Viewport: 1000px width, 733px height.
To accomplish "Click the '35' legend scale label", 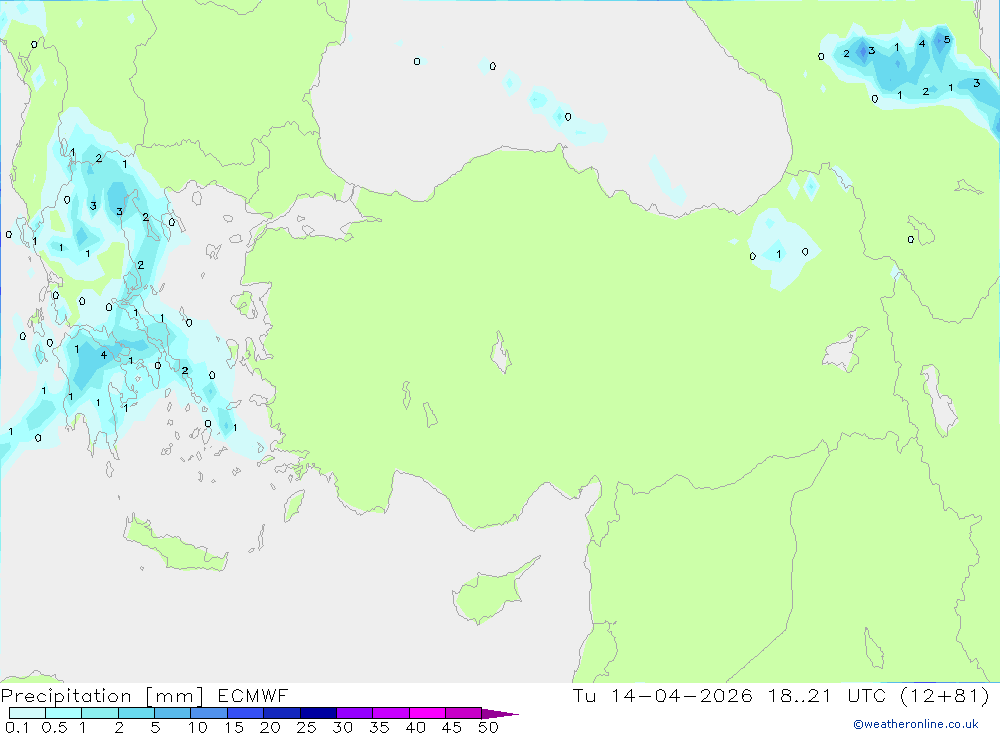I will point(379,727).
